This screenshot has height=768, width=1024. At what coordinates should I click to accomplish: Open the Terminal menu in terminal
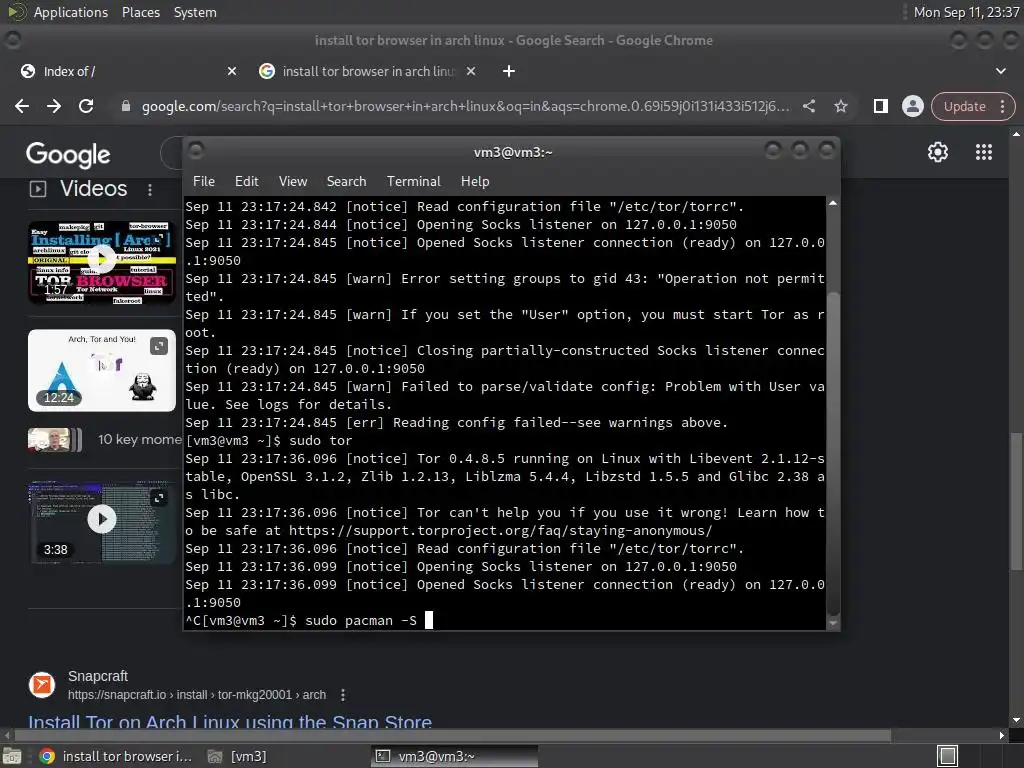413,182
